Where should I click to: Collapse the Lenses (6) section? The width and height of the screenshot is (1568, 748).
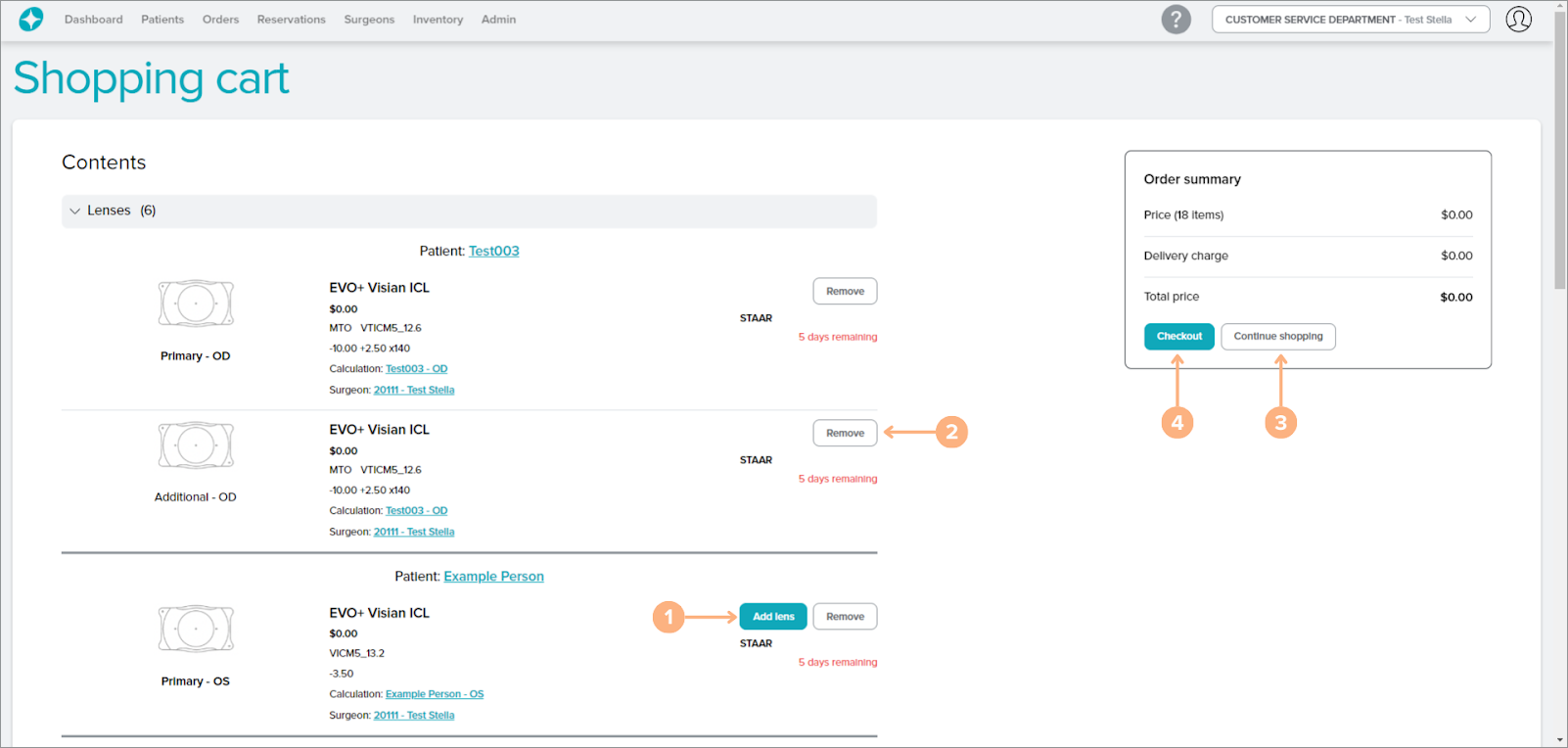tap(75, 210)
